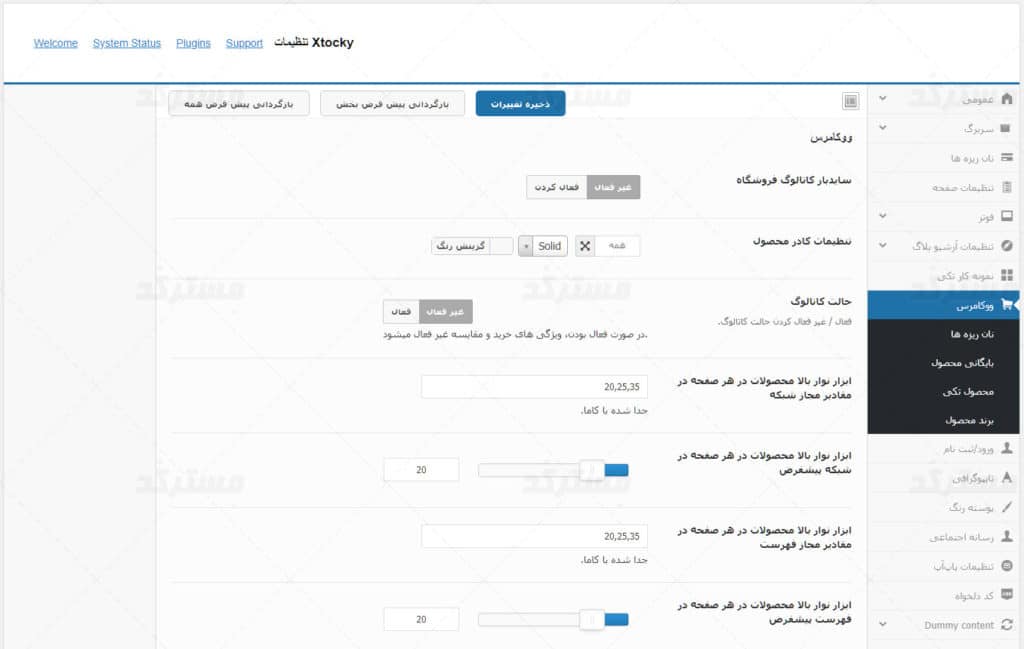The width and height of the screenshot is (1024, 649).
Task: Select غیر فعال for حالت کاتالوگ
Action: pyautogui.click(x=445, y=311)
